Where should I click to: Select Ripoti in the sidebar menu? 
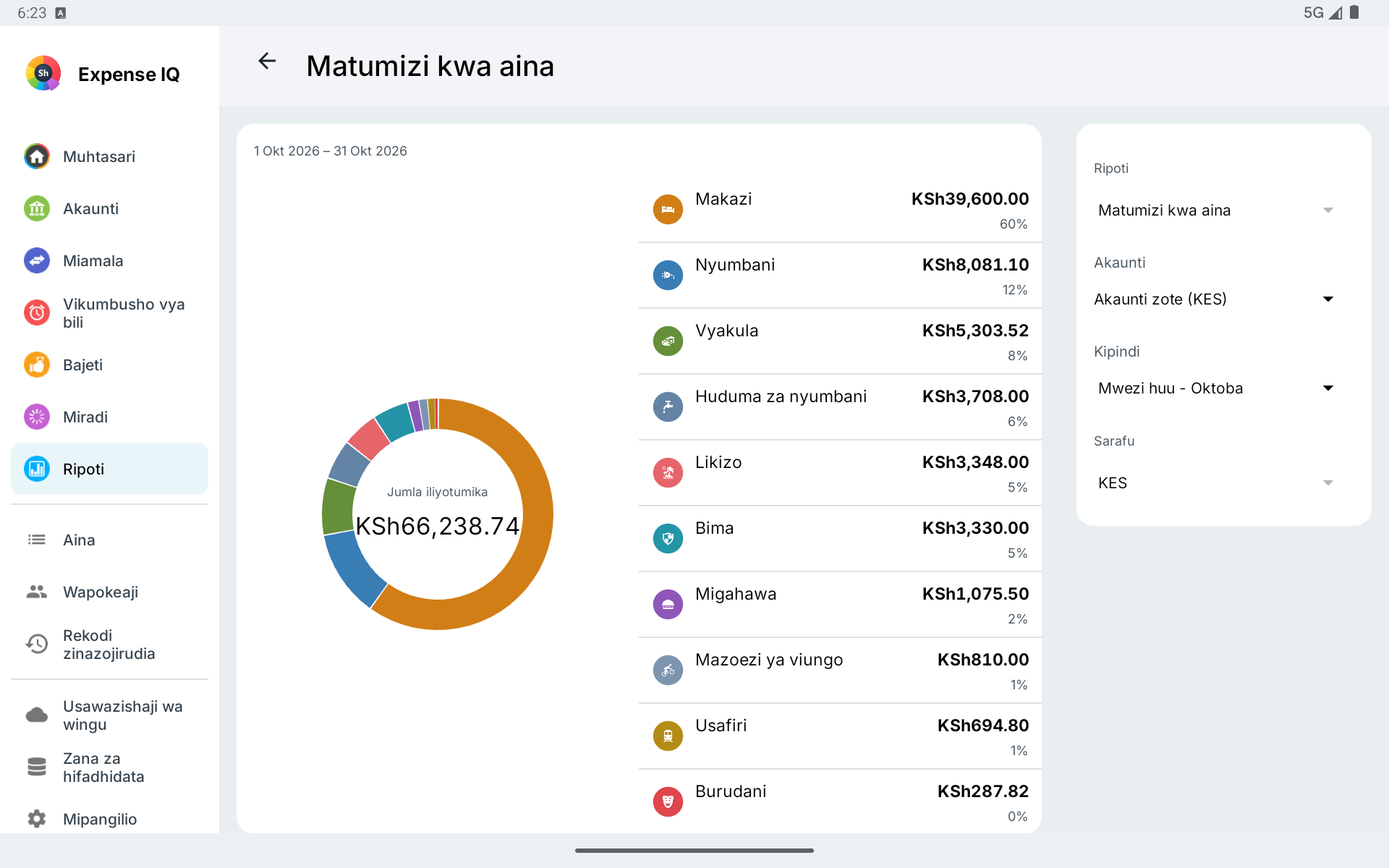tap(109, 469)
